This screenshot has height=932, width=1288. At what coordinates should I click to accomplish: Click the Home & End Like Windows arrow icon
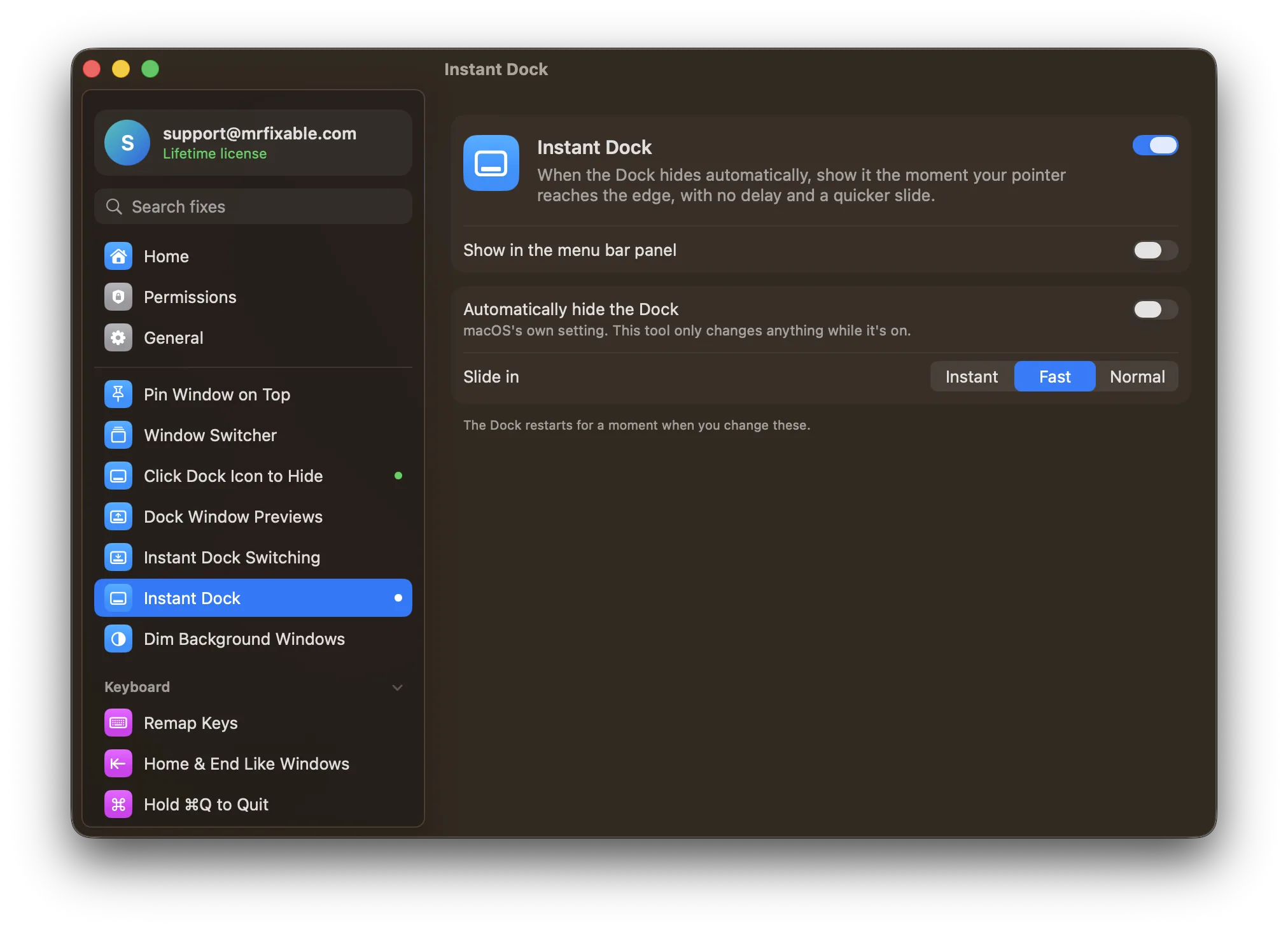[118, 764]
